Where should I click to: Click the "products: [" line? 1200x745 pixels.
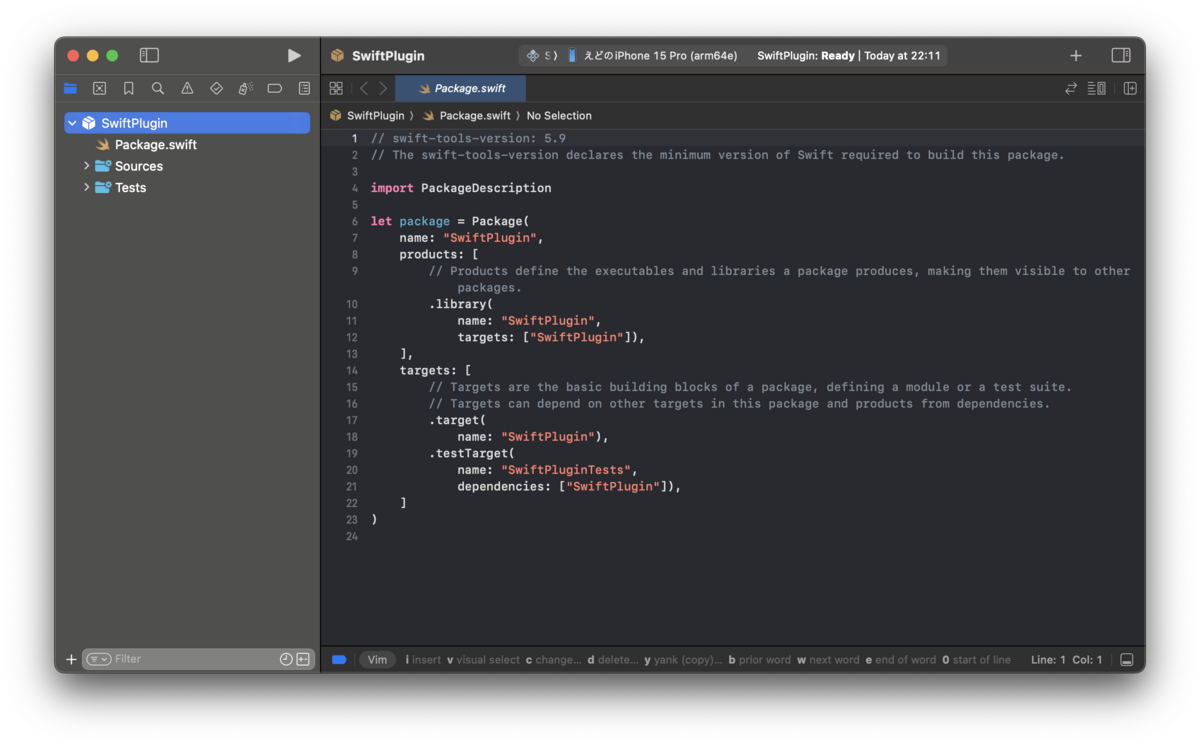click(x=439, y=254)
